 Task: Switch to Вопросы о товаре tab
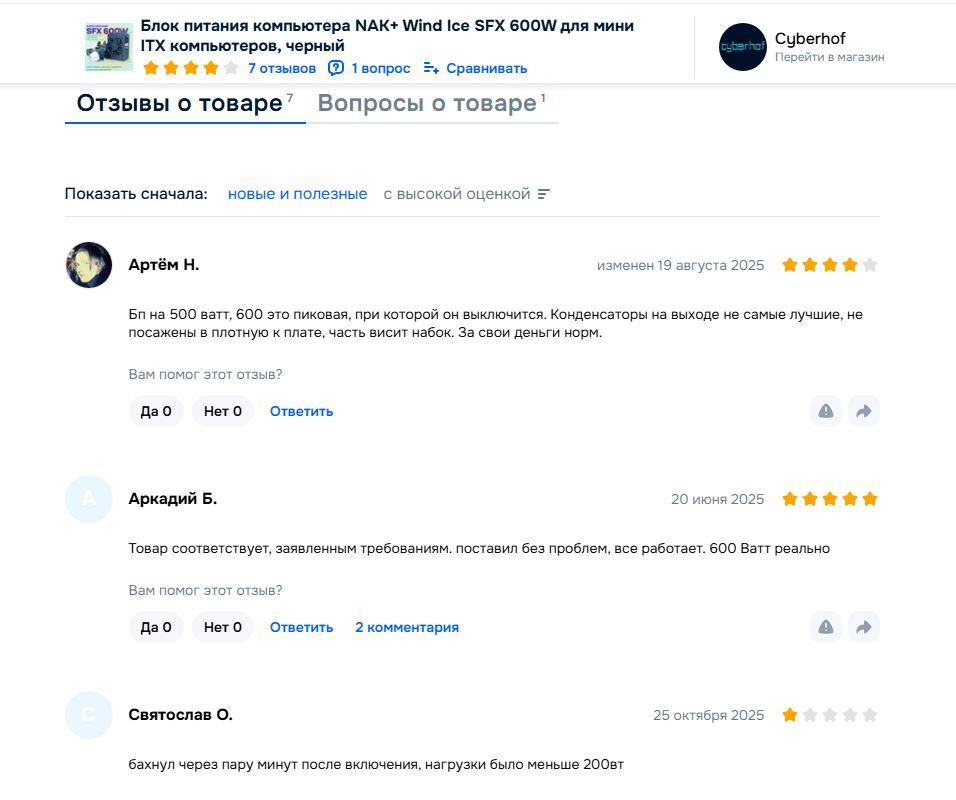coord(427,104)
